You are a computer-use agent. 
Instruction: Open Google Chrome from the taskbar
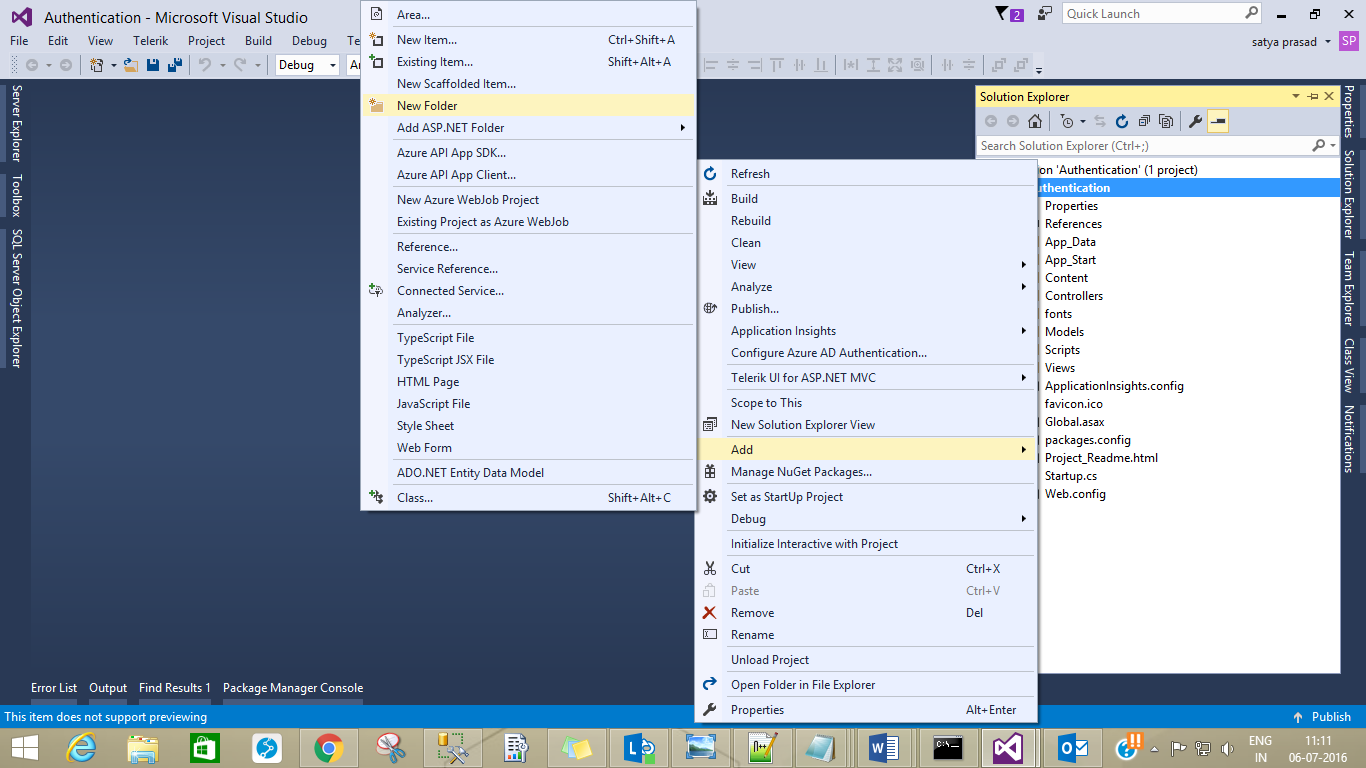[328, 748]
